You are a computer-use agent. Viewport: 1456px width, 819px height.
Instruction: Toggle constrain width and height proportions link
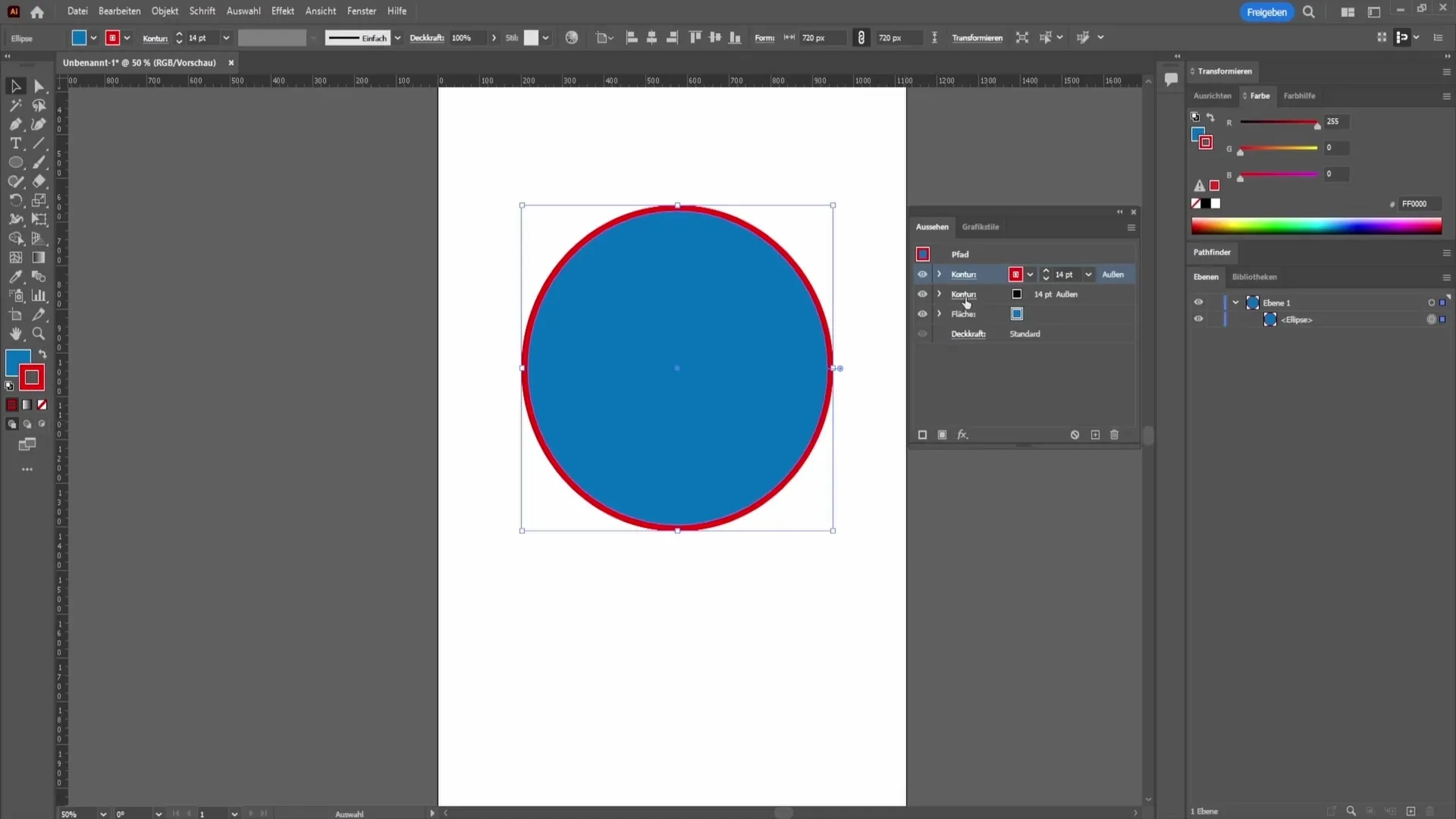[x=861, y=38]
